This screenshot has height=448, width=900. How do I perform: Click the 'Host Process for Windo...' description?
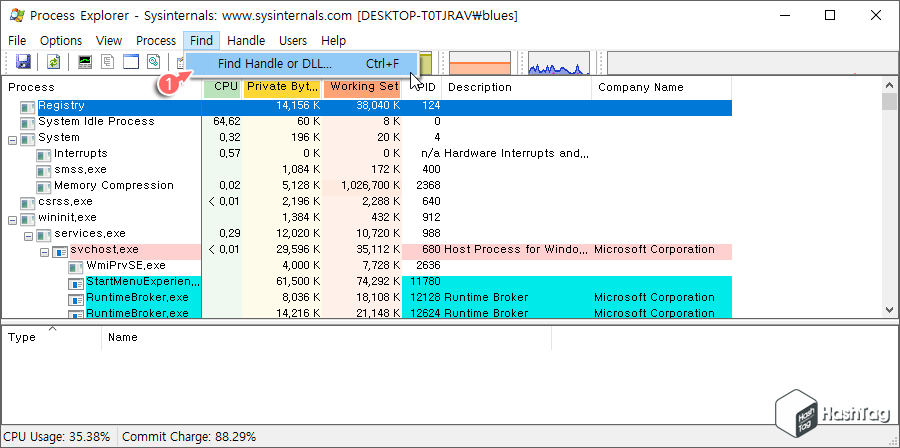[517, 250]
